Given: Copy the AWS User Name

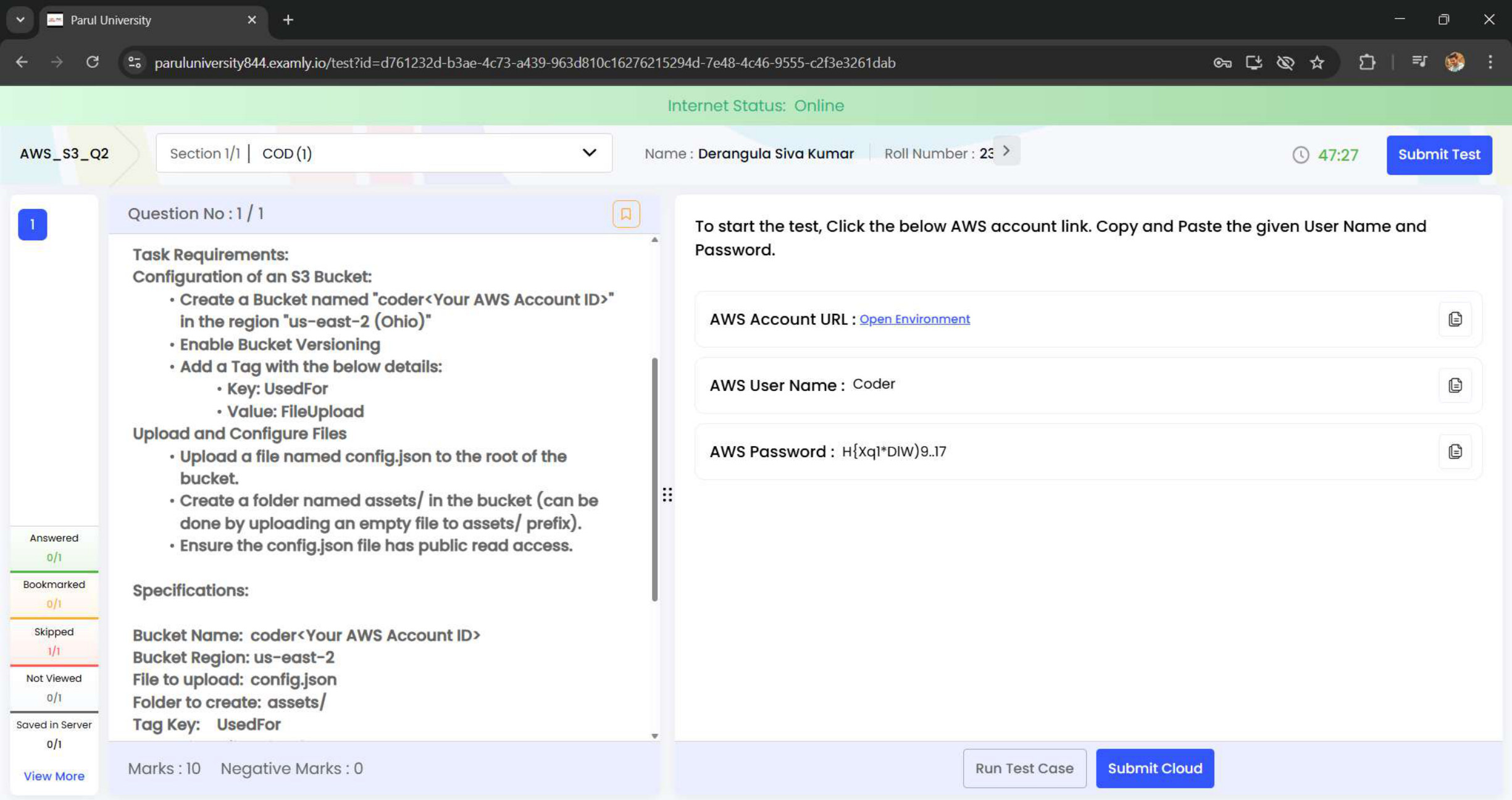Looking at the screenshot, I should coord(1455,385).
